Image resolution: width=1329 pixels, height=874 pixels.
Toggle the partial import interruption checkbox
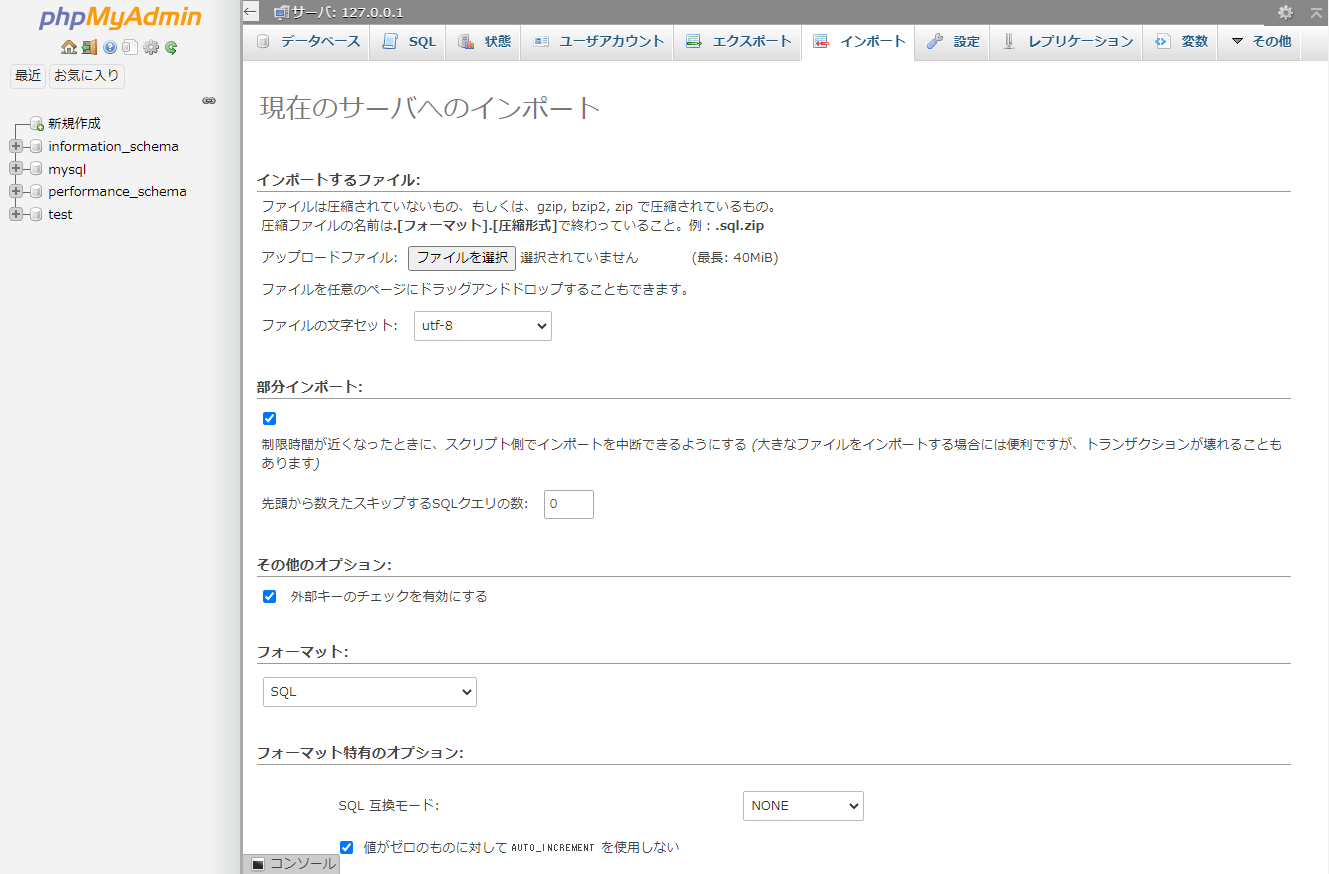(269, 418)
